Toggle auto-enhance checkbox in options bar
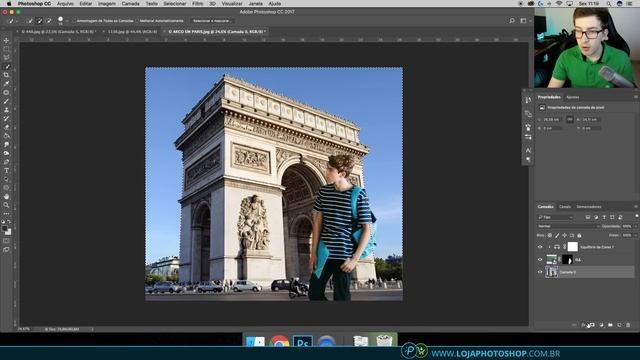Viewport: 640px width, 360px height. (137, 21)
